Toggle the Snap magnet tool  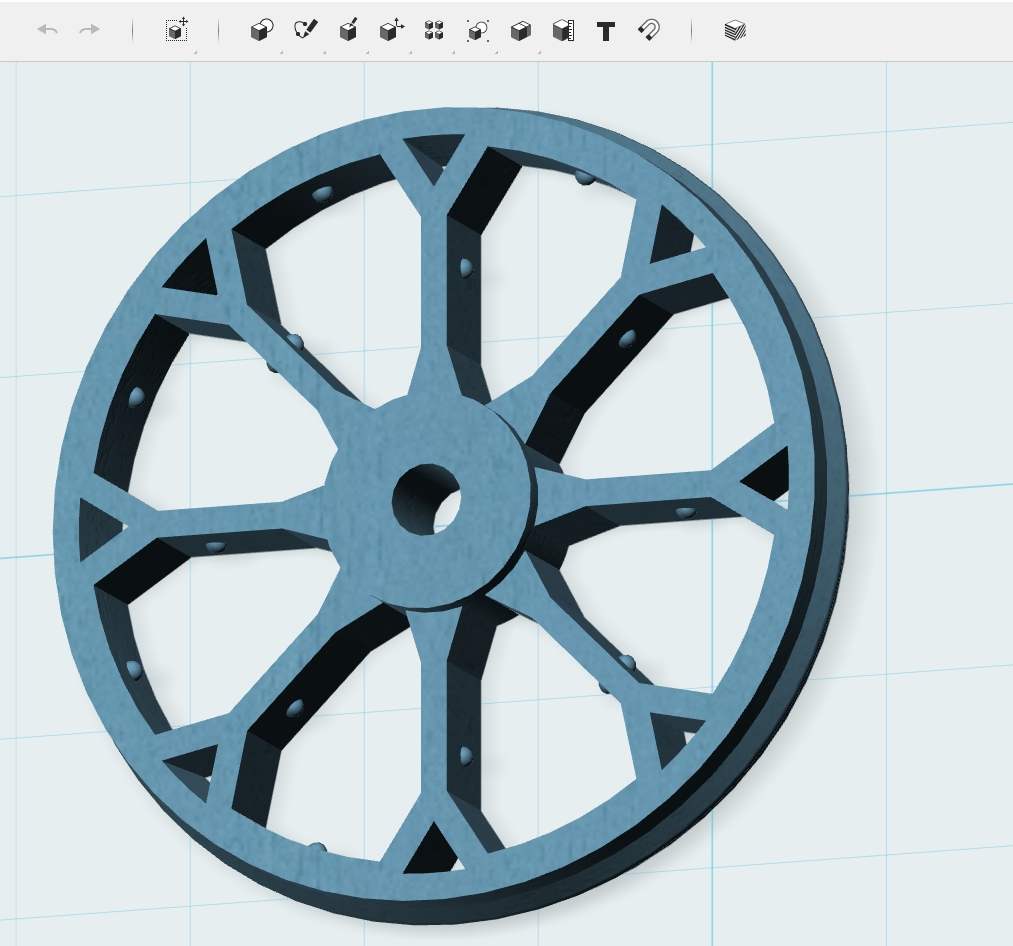pyautogui.click(x=649, y=30)
